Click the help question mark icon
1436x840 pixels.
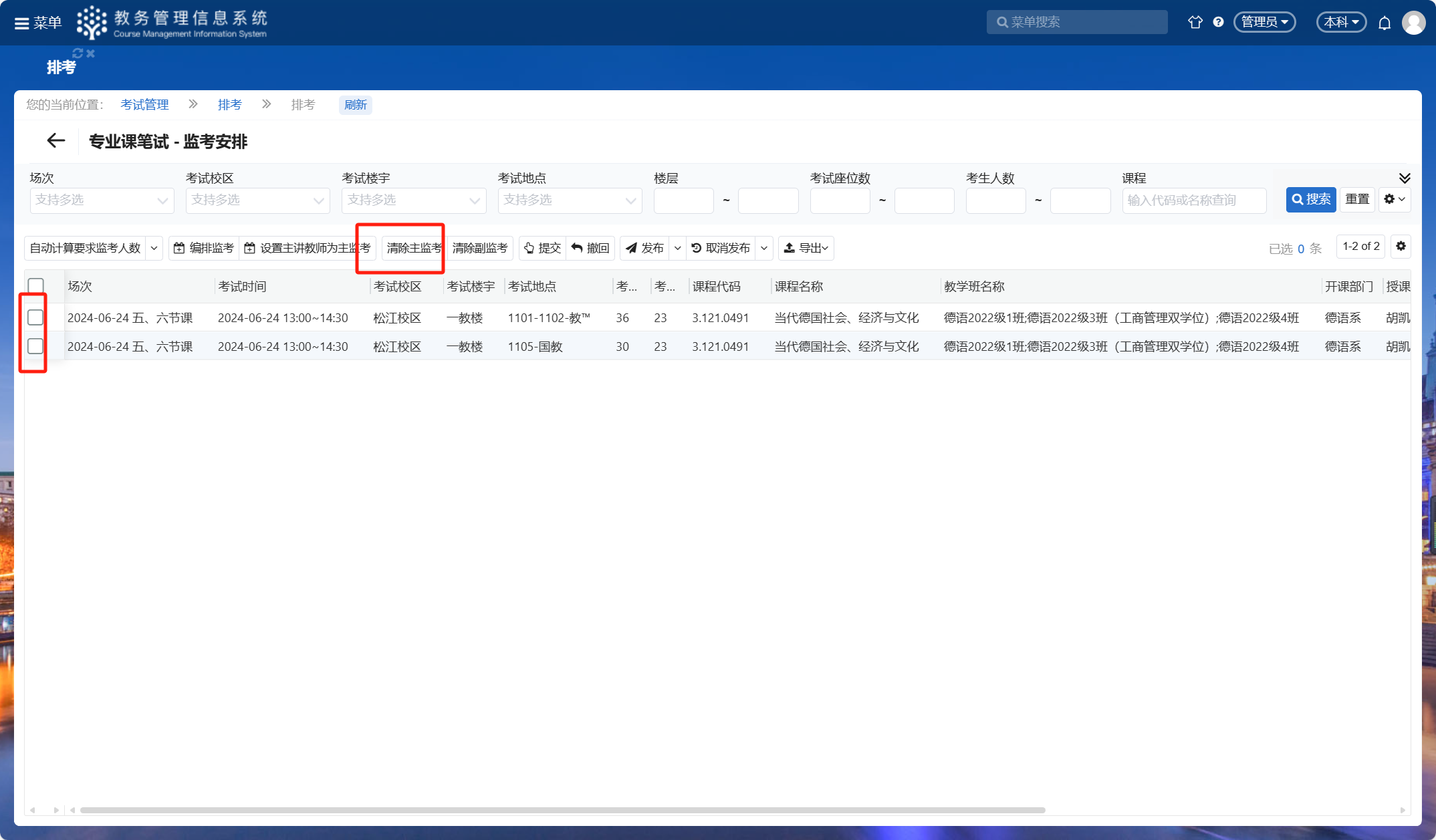(x=1218, y=22)
